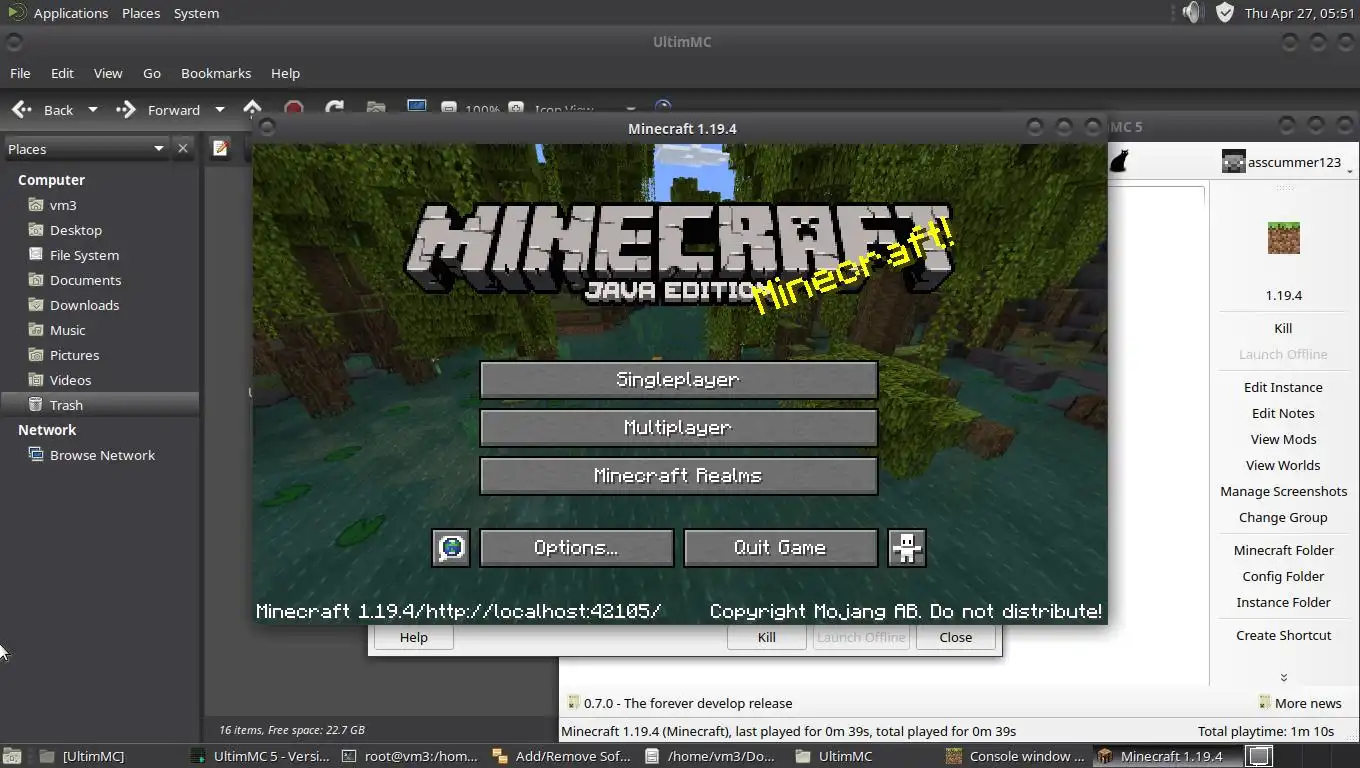Open Minecraft Folder from UltimMC sidebar
The width and height of the screenshot is (1360, 768).
1283,550
